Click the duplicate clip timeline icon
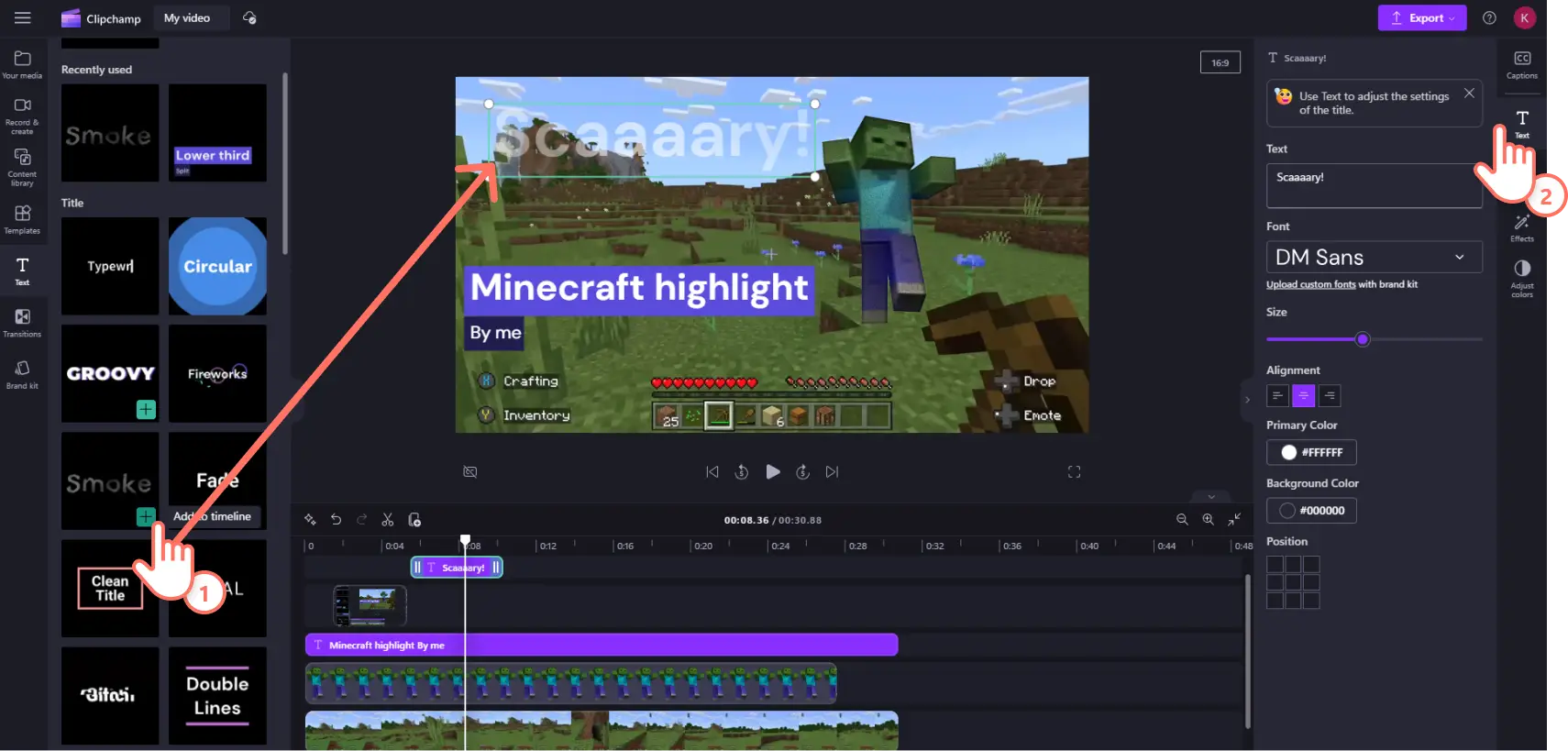 pyautogui.click(x=414, y=520)
